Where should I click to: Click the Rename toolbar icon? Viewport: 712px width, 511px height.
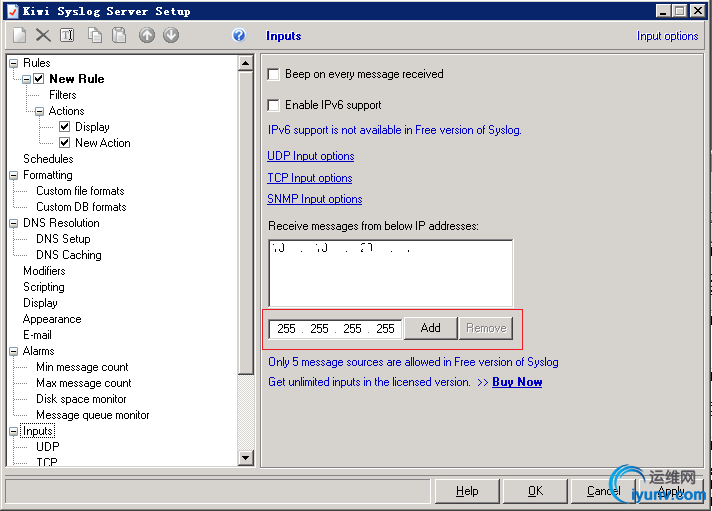(67, 35)
